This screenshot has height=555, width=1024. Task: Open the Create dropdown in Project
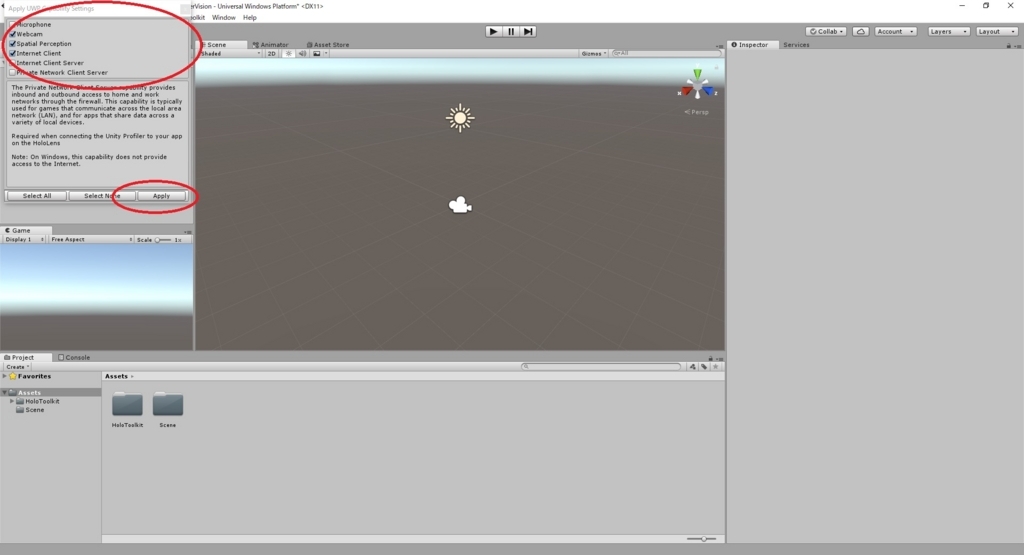[x=18, y=367]
